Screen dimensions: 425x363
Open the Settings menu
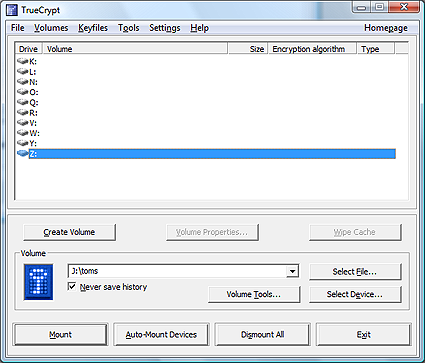tap(165, 28)
